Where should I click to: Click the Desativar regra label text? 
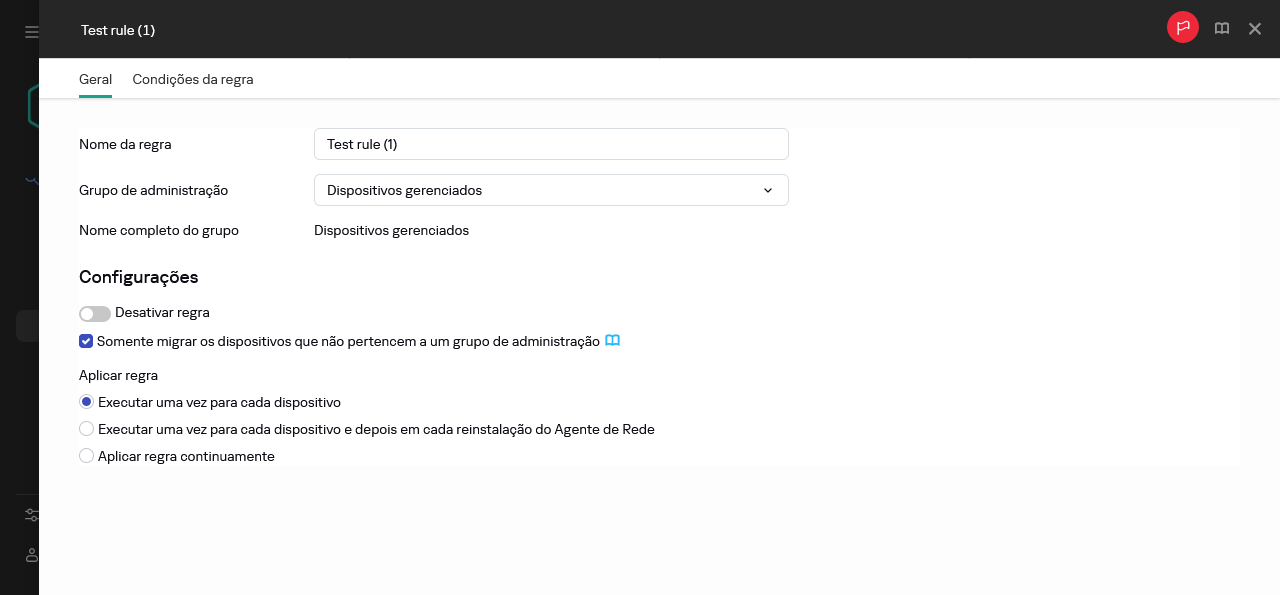tap(162, 312)
